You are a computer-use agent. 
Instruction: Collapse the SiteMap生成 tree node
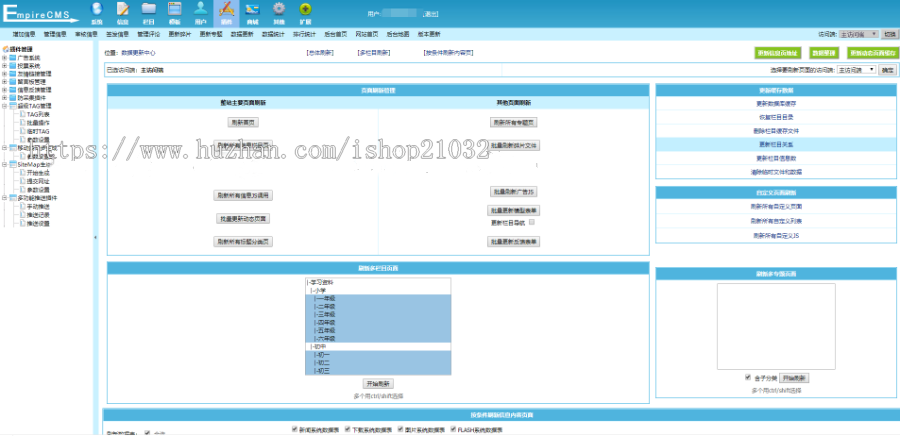5,165
